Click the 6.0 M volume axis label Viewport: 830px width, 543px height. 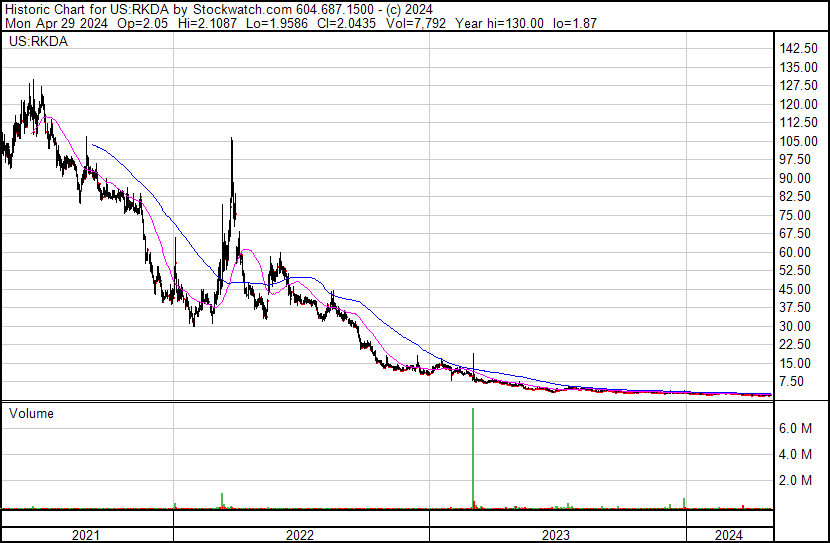pyautogui.click(x=799, y=428)
